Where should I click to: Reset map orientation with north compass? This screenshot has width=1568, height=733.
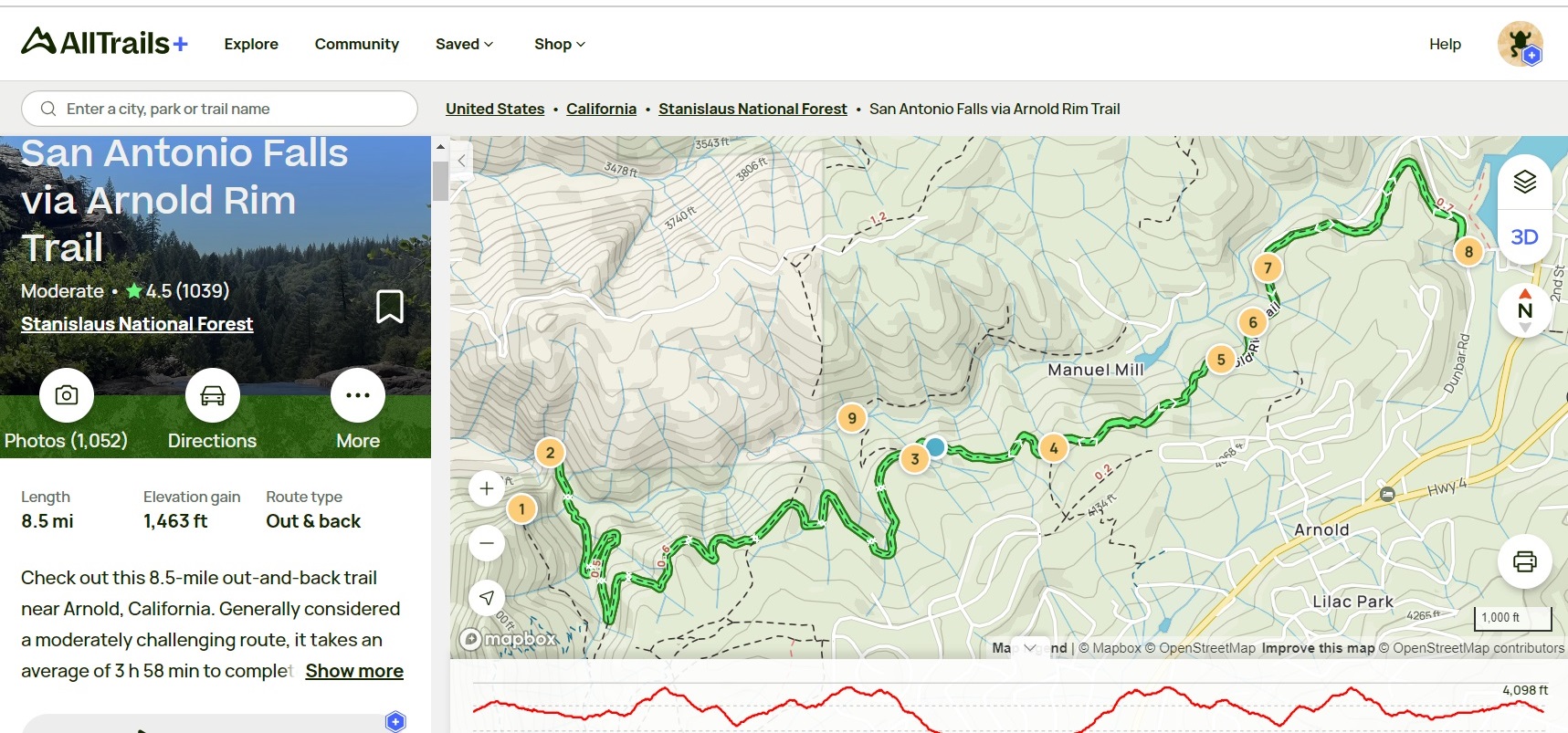[1524, 310]
